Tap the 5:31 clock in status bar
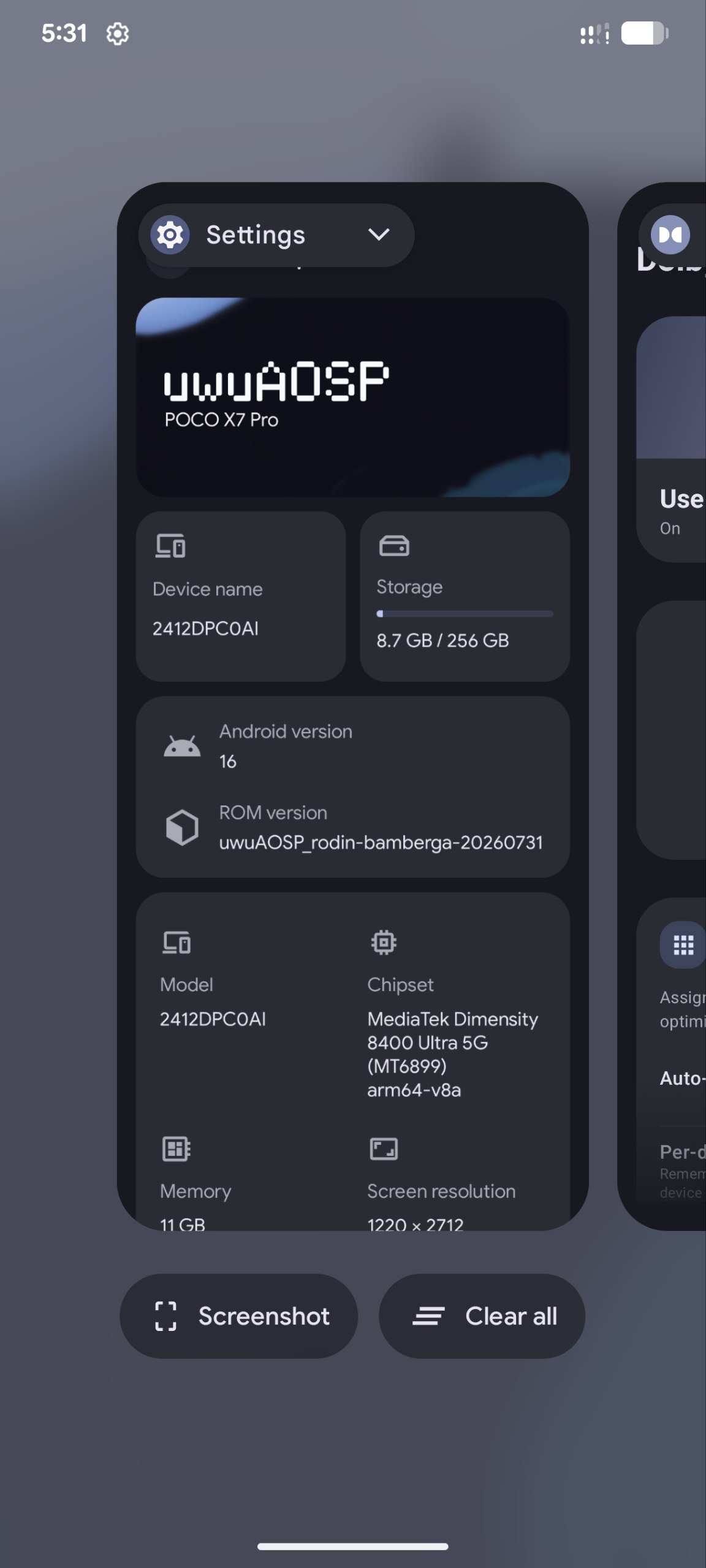This screenshot has height=1568, width=706. (64, 33)
